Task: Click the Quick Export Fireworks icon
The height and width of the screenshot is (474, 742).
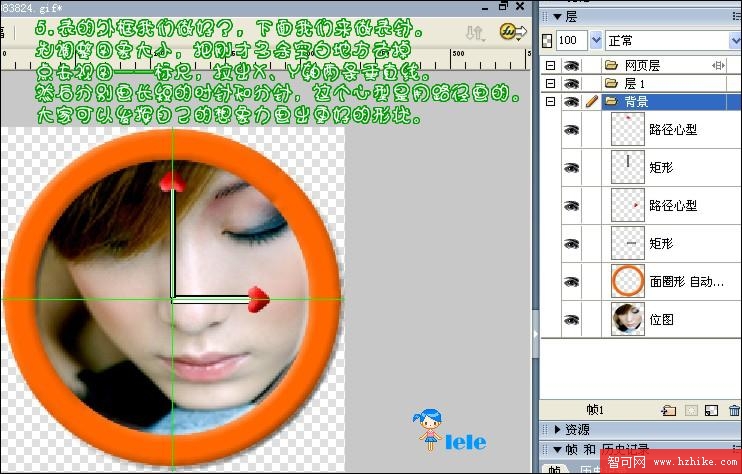Action: [x=514, y=33]
